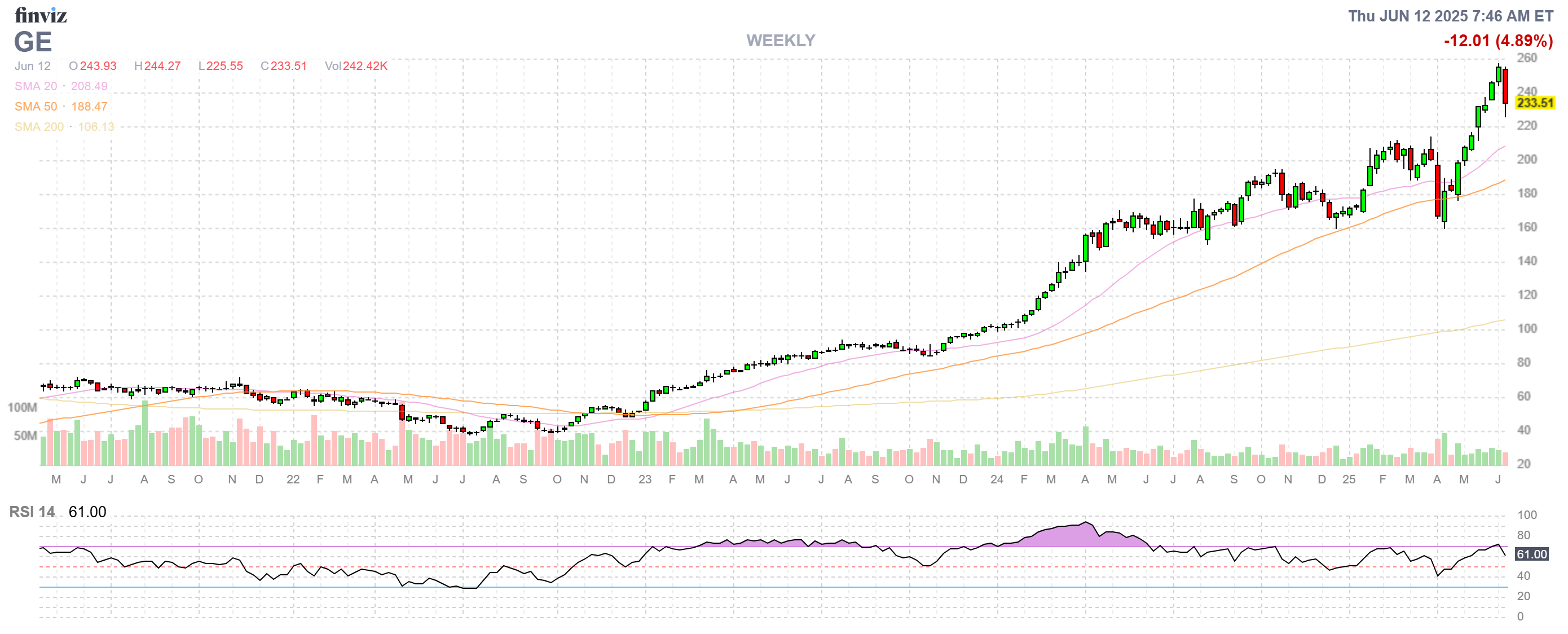Click the Vol 242.42K volume readout
Viewport: 1568px width, 634px height.
coord(358,67)
